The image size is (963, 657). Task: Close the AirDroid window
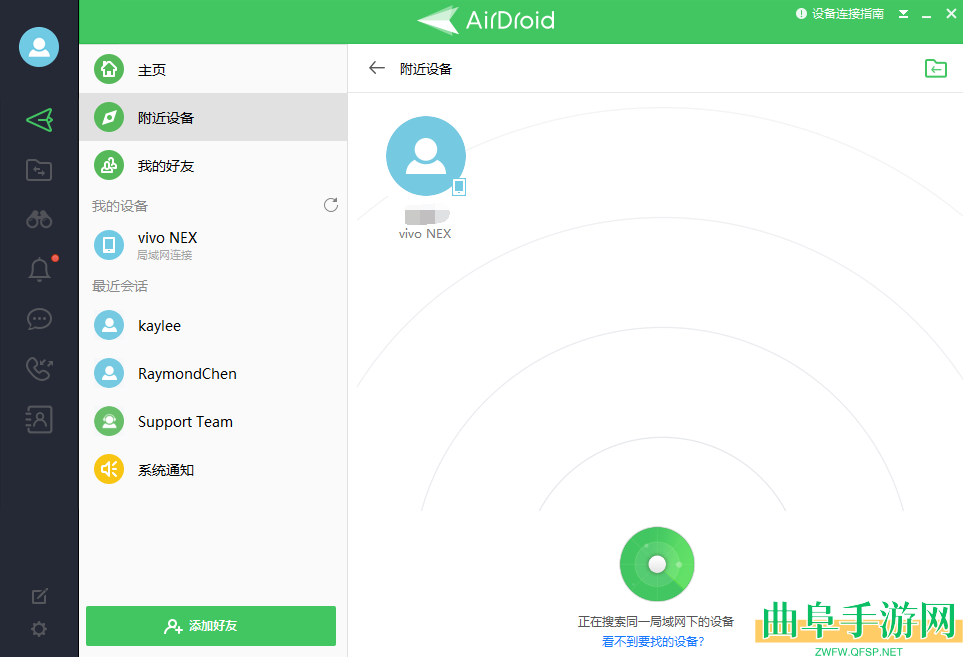pos(951,14)
